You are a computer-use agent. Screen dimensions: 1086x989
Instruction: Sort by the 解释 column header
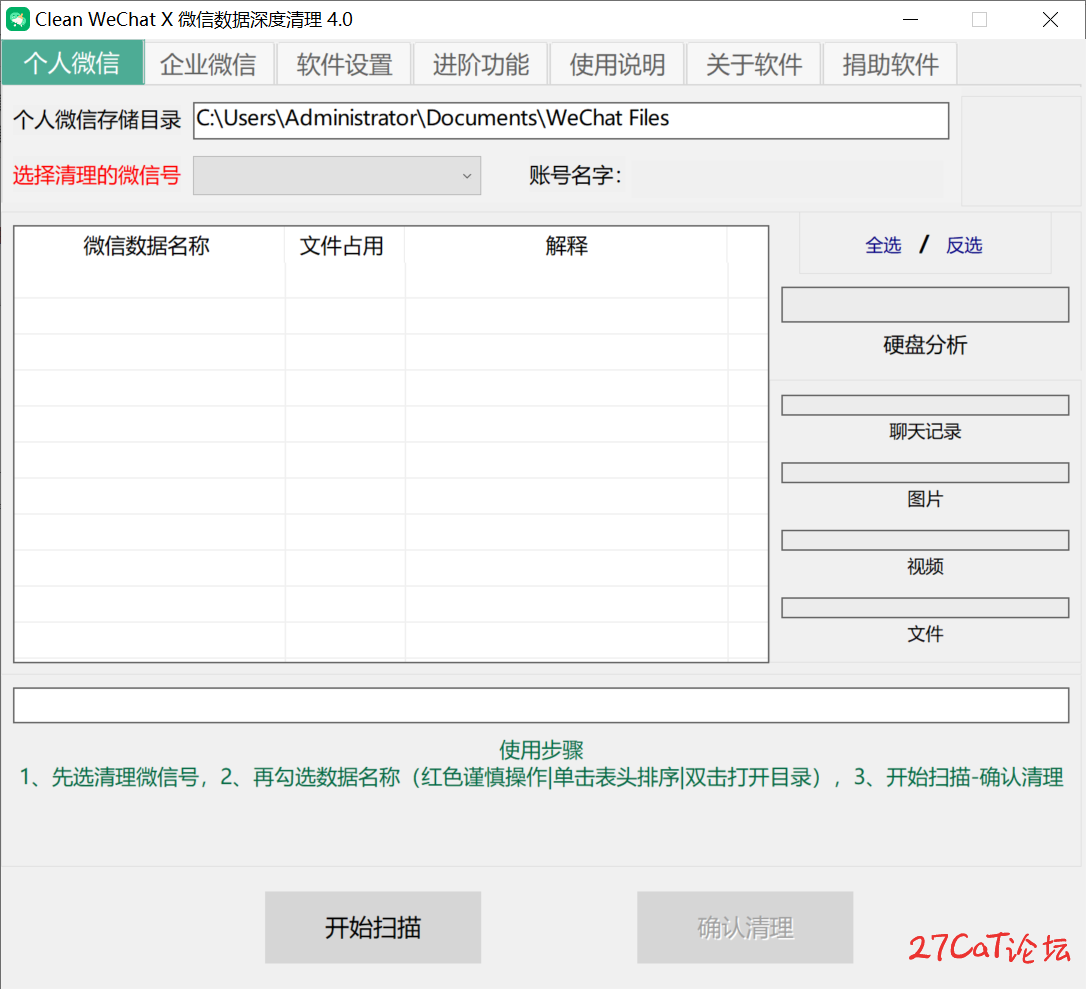point(567,246)
